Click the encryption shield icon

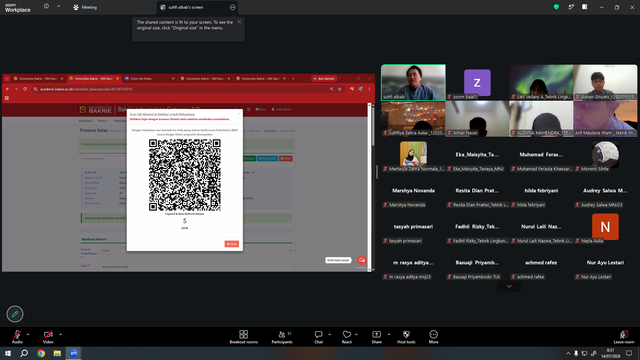[x=556, y=7]
